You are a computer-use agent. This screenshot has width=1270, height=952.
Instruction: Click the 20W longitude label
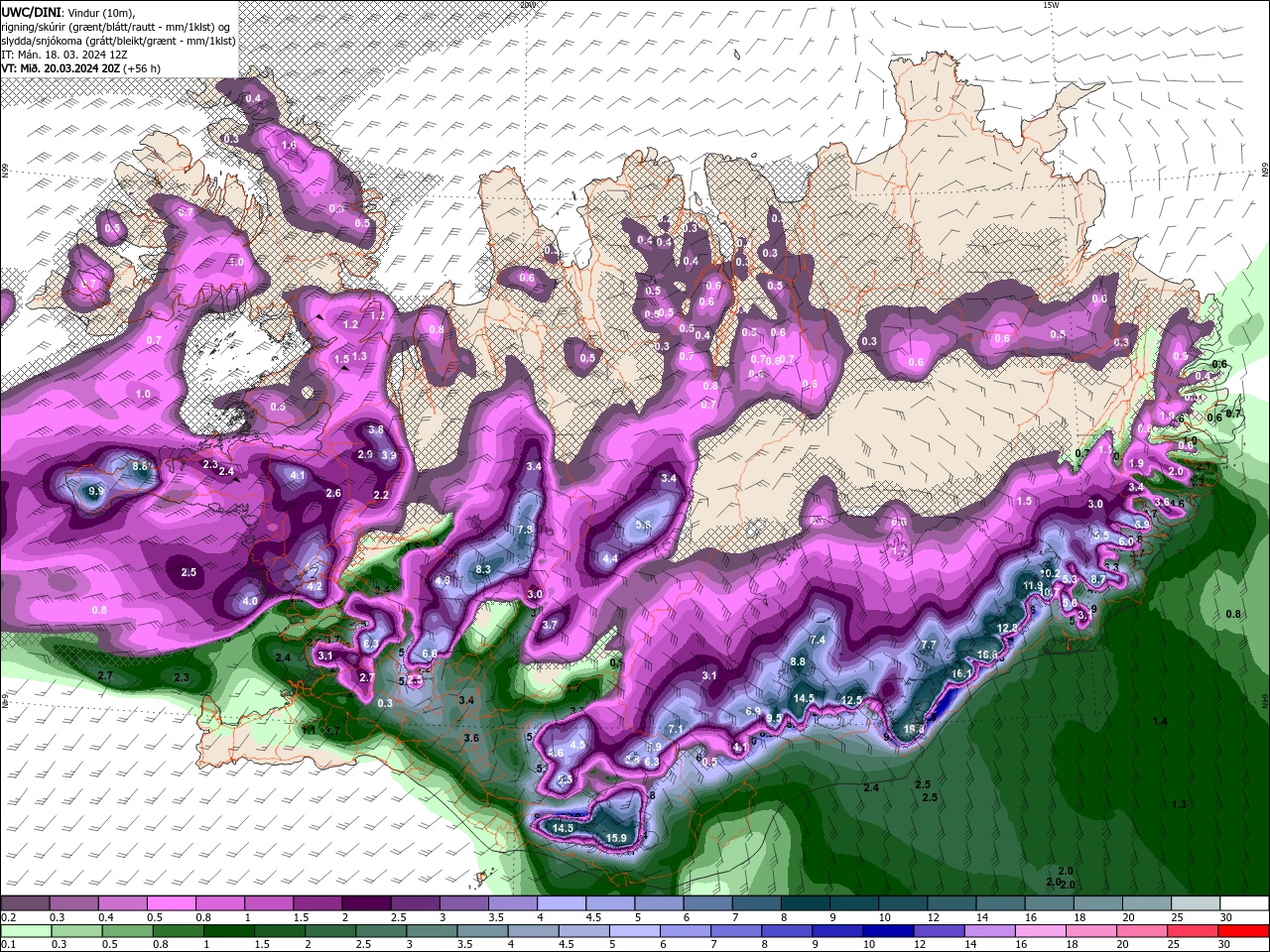(x=527, y=5)
